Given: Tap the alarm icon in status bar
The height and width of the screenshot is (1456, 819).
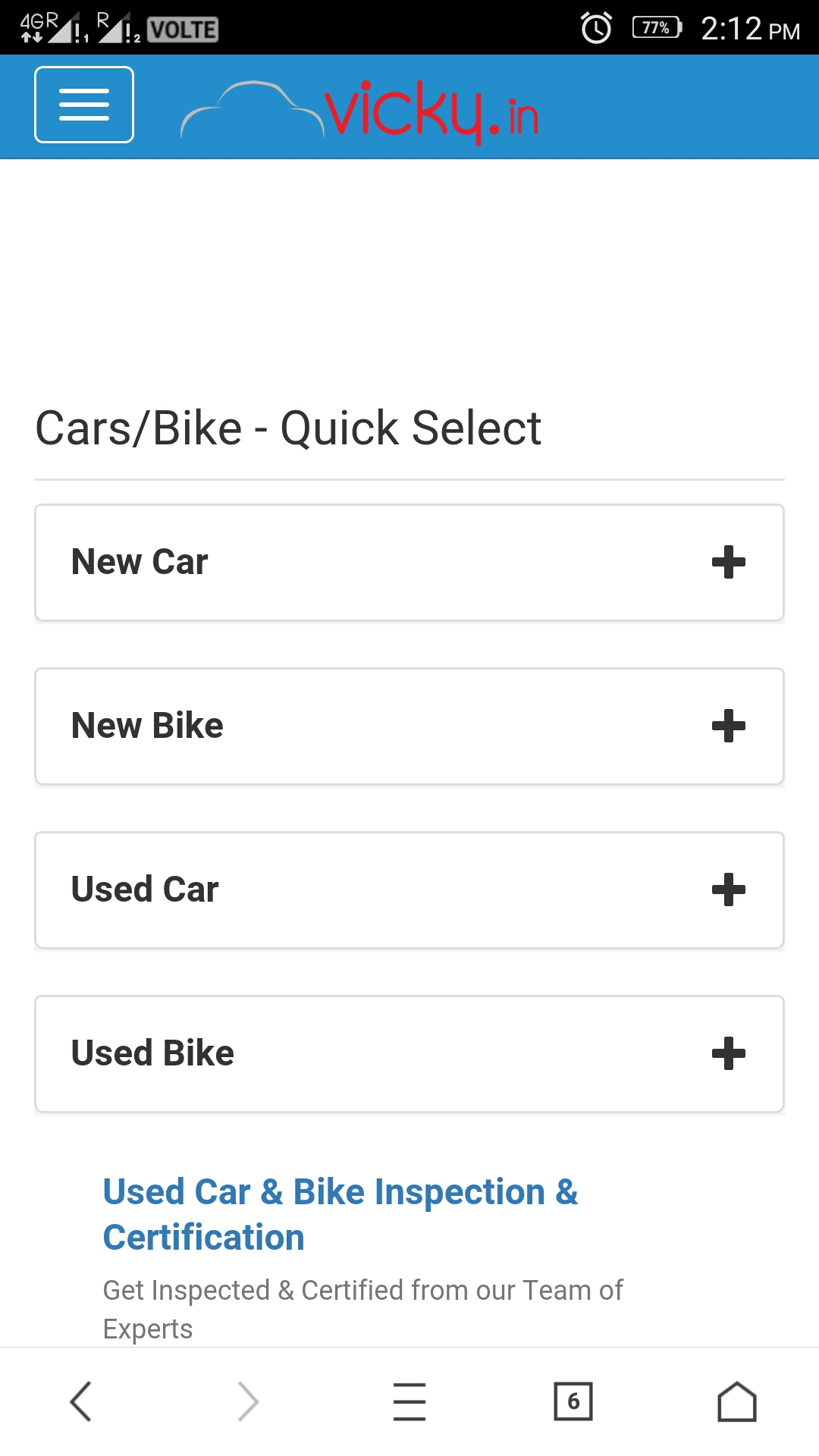Looking at the screenshot, I should tap(596, 28).
